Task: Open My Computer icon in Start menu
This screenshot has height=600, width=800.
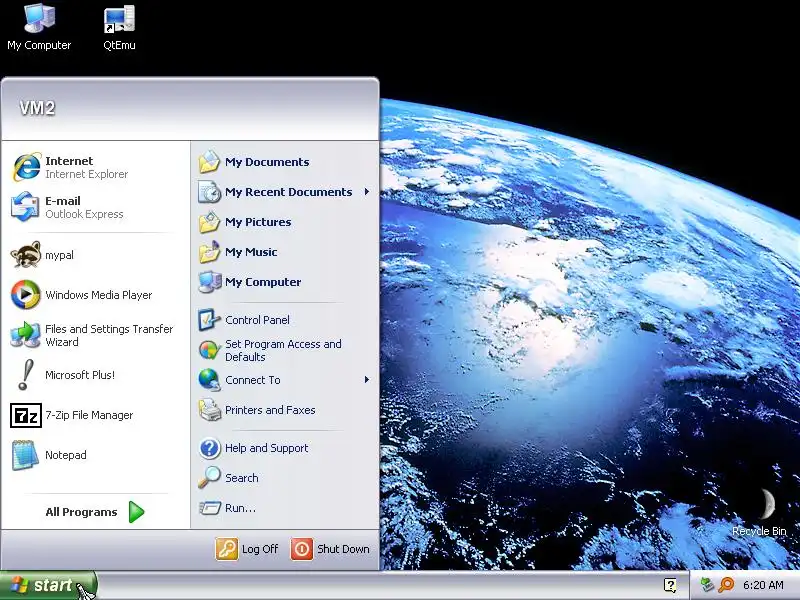Action: pyautogui.click(x=209, y=282)
